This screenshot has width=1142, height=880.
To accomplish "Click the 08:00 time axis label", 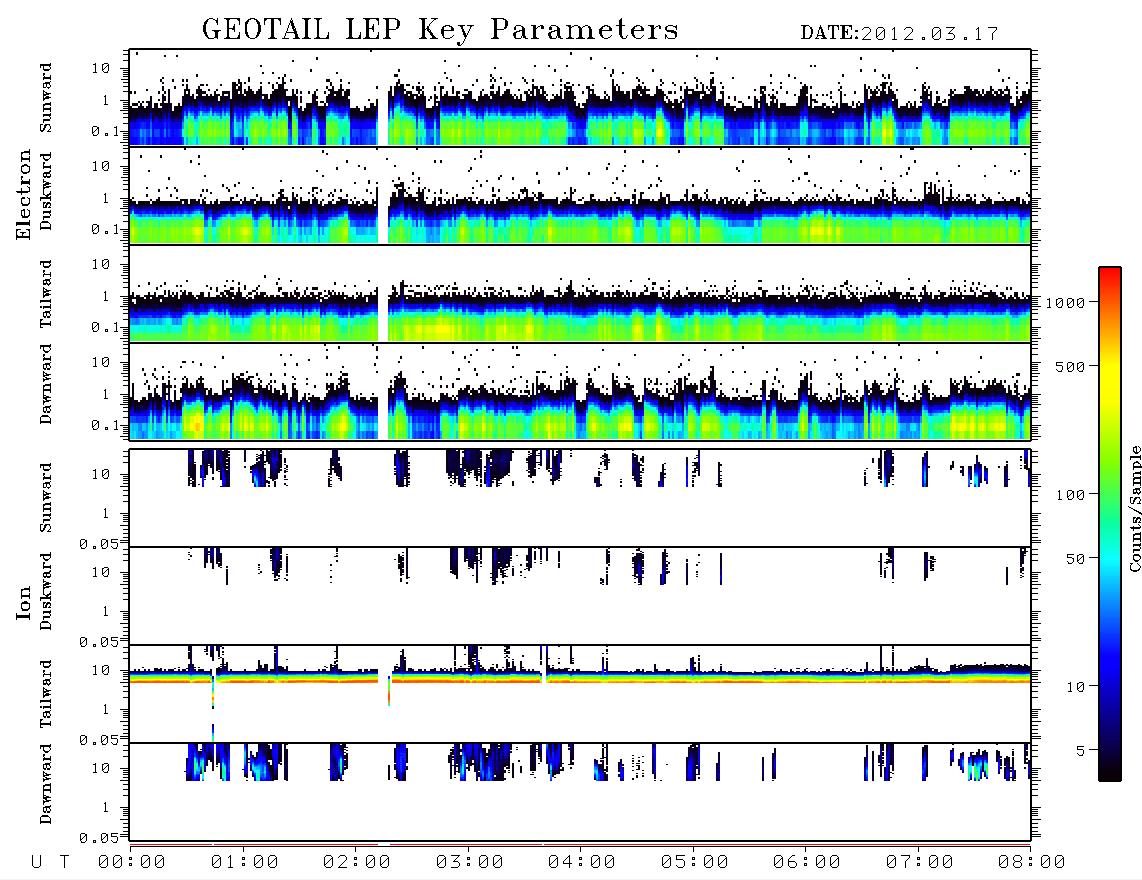I will [1032, 862].
